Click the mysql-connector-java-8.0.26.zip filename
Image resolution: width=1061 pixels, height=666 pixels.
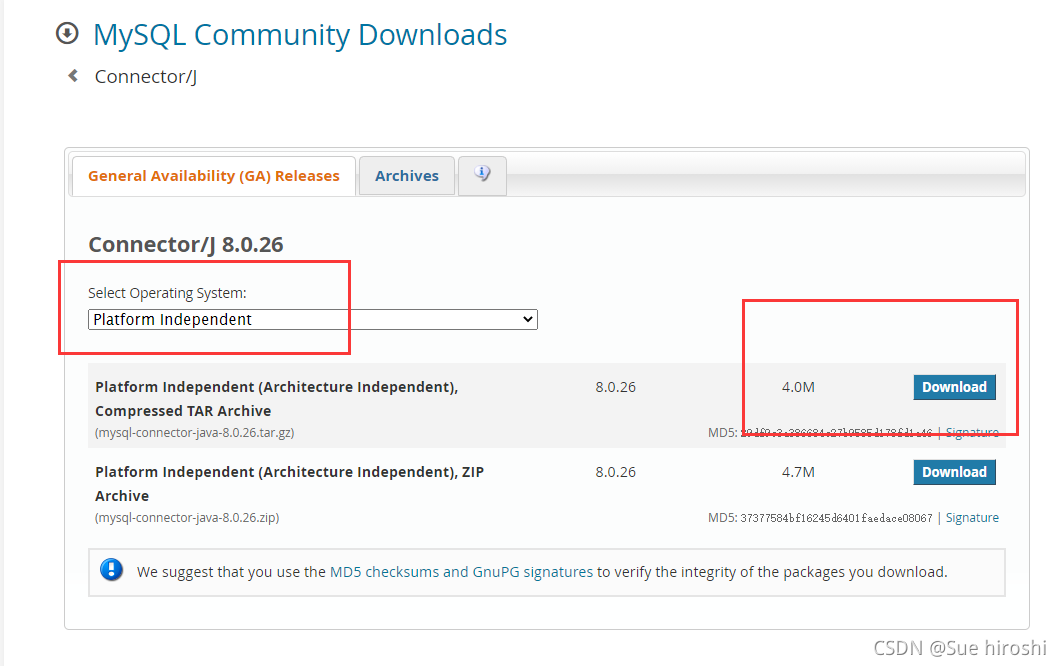pos(187,518)
